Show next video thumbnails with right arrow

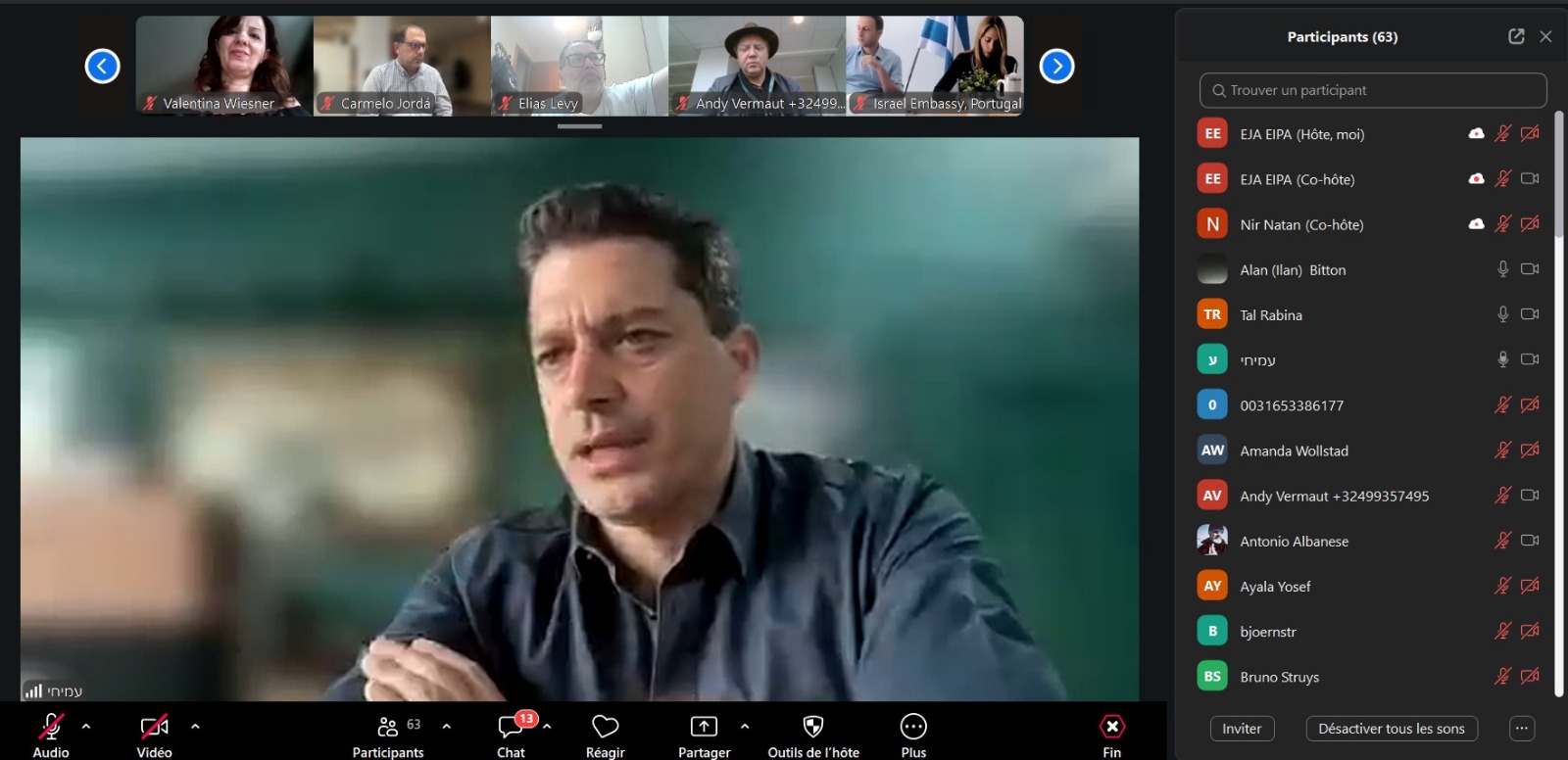click(x=1056, y=67)
